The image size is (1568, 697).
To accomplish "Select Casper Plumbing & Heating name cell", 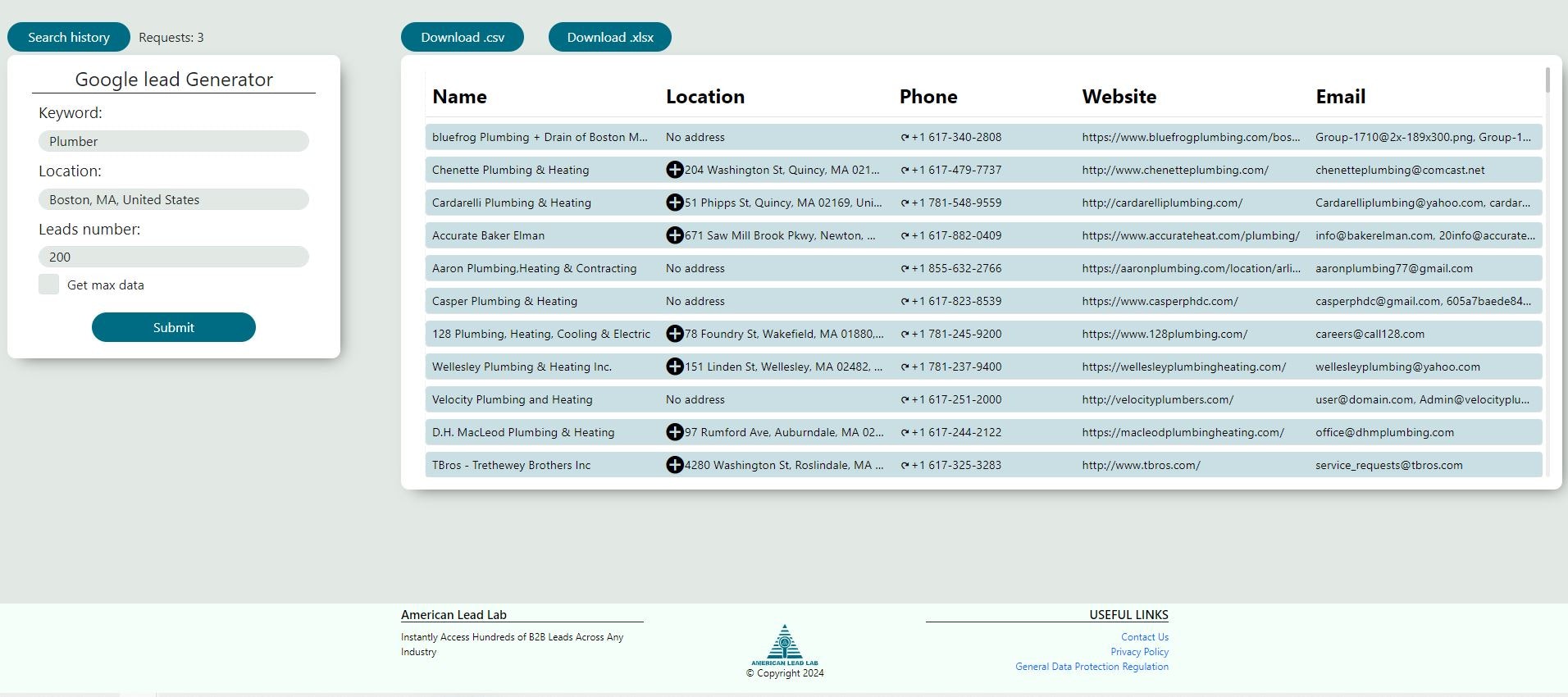I will (x=504, y=301).
